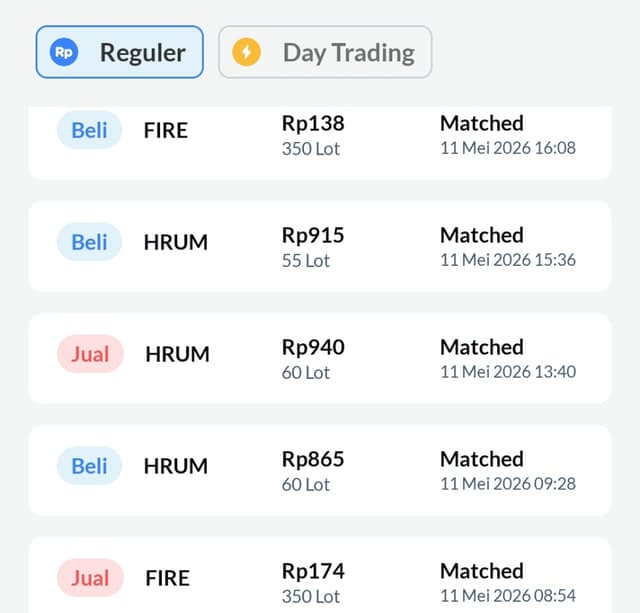Click the Beli badge on the HRUM Rp915 order
This screenshot has width=640, height=613.
point(89,242)
